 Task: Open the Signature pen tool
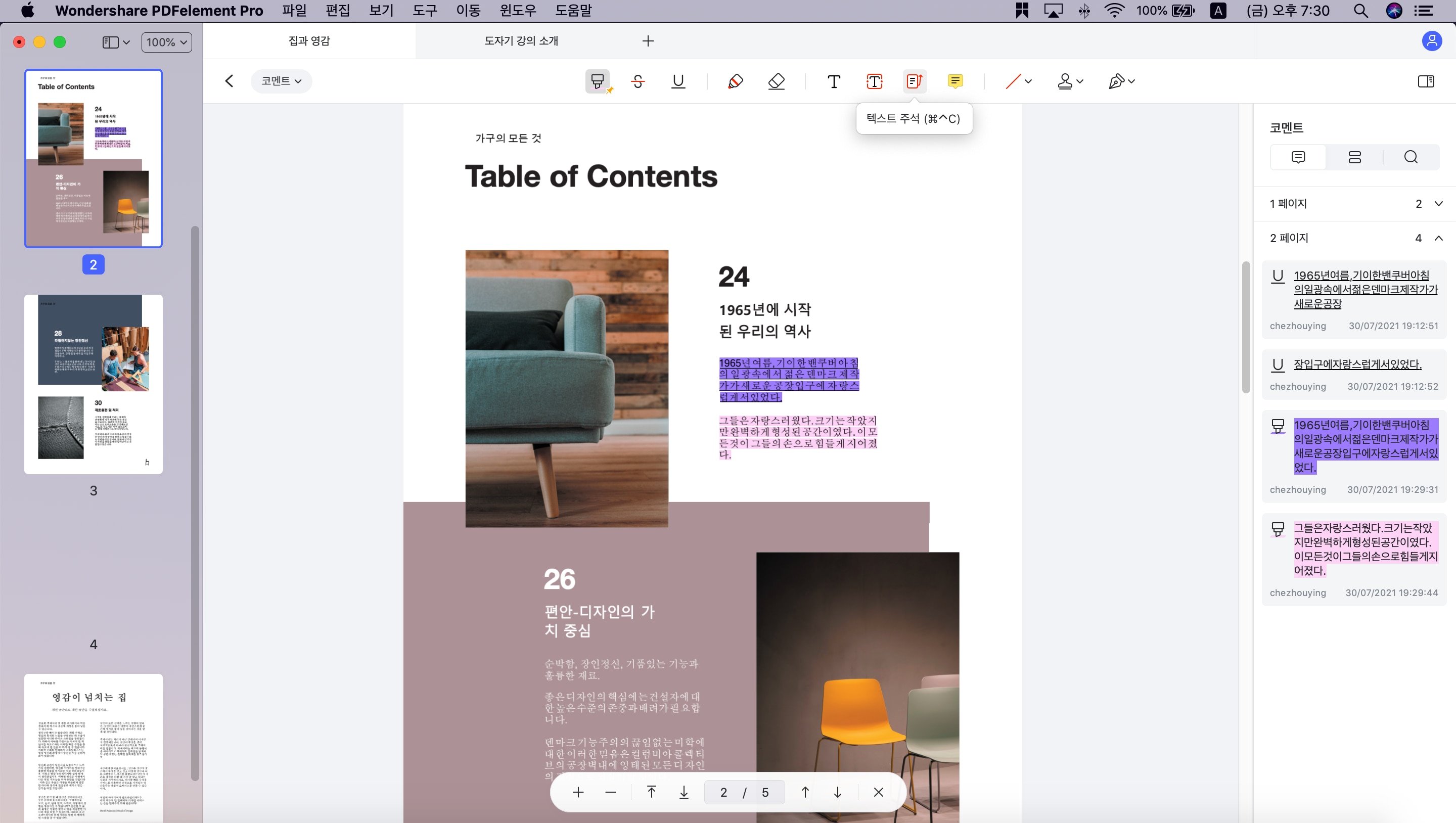click(1116, 81)
